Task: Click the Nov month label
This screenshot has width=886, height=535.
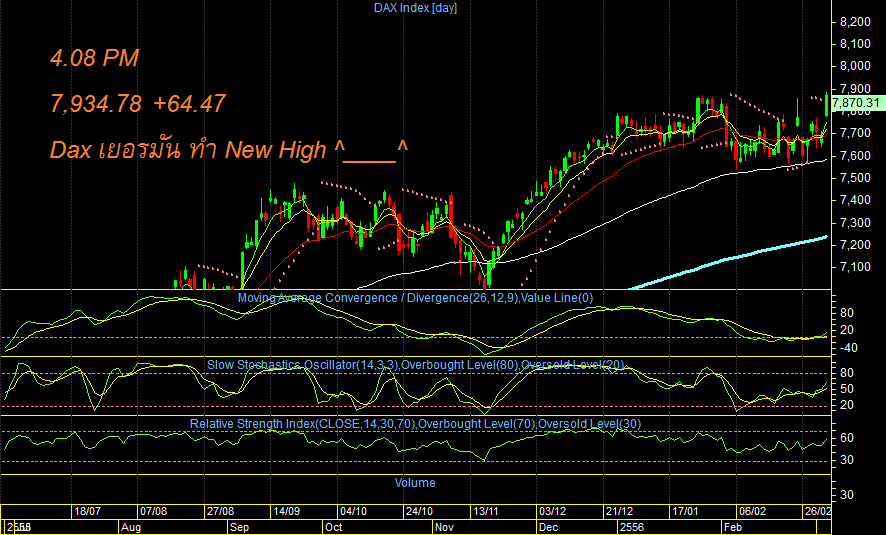Action: pyautogui.click(x=445, y=527)
